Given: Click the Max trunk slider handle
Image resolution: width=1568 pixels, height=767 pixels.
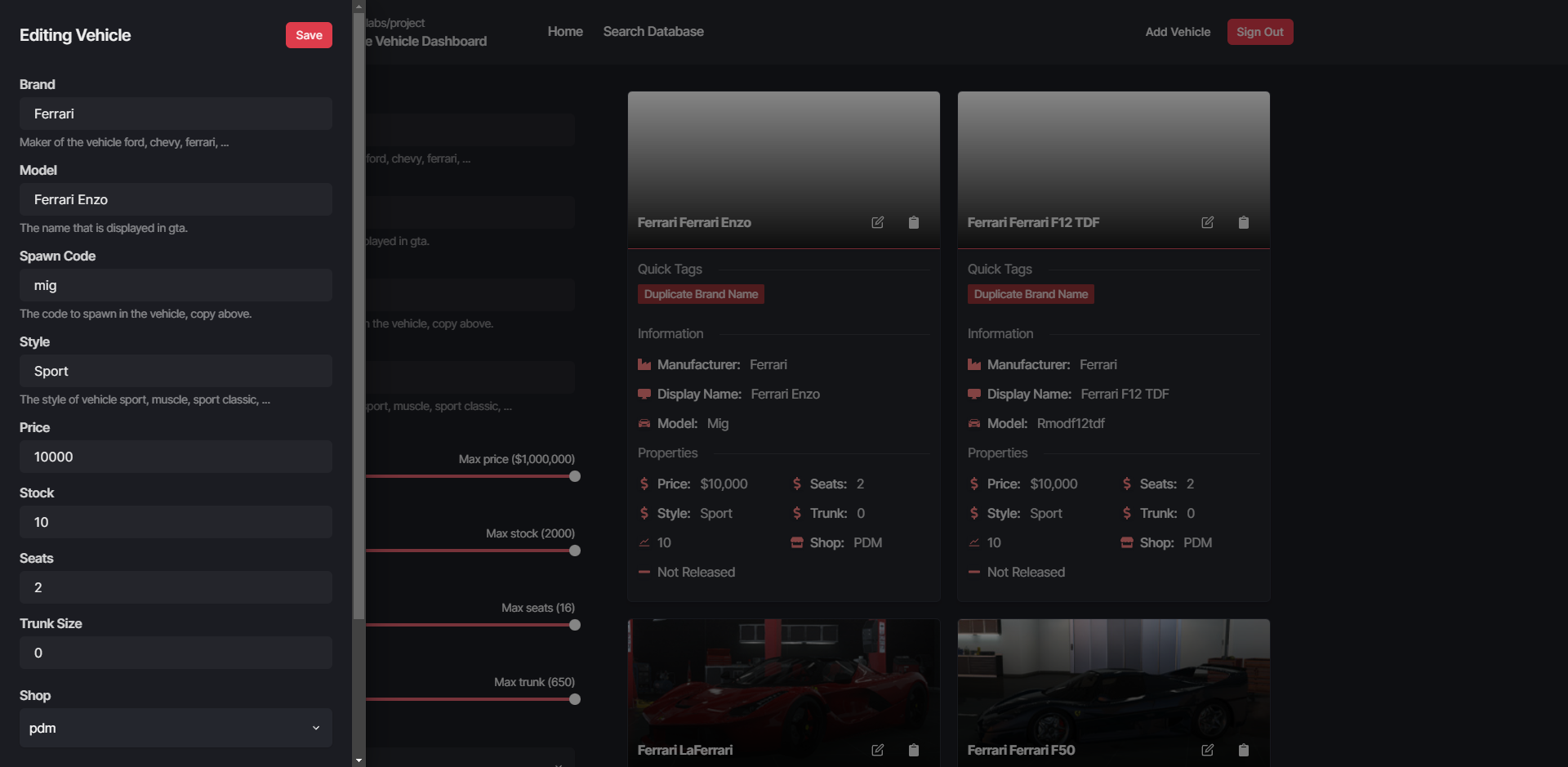Looking at the screenshot, I should (575, 698).
